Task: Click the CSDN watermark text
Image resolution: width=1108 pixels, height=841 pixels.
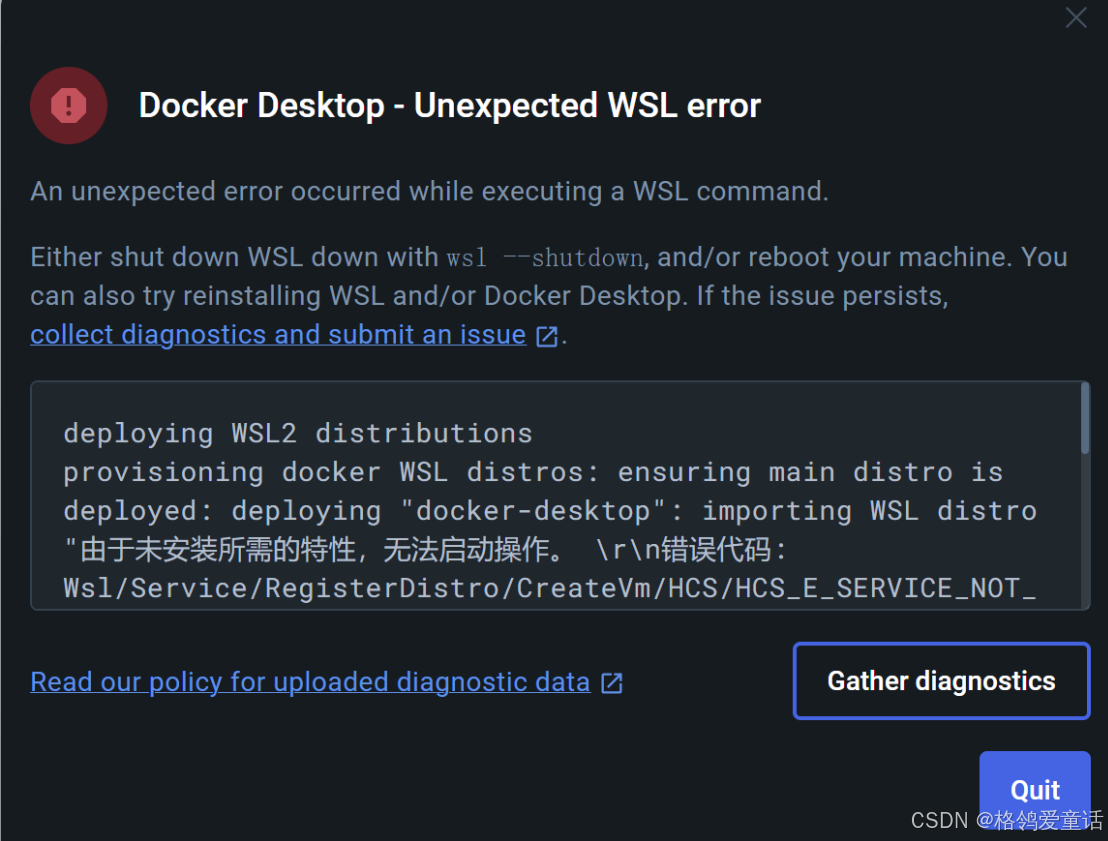Action: coord(1006,820)
